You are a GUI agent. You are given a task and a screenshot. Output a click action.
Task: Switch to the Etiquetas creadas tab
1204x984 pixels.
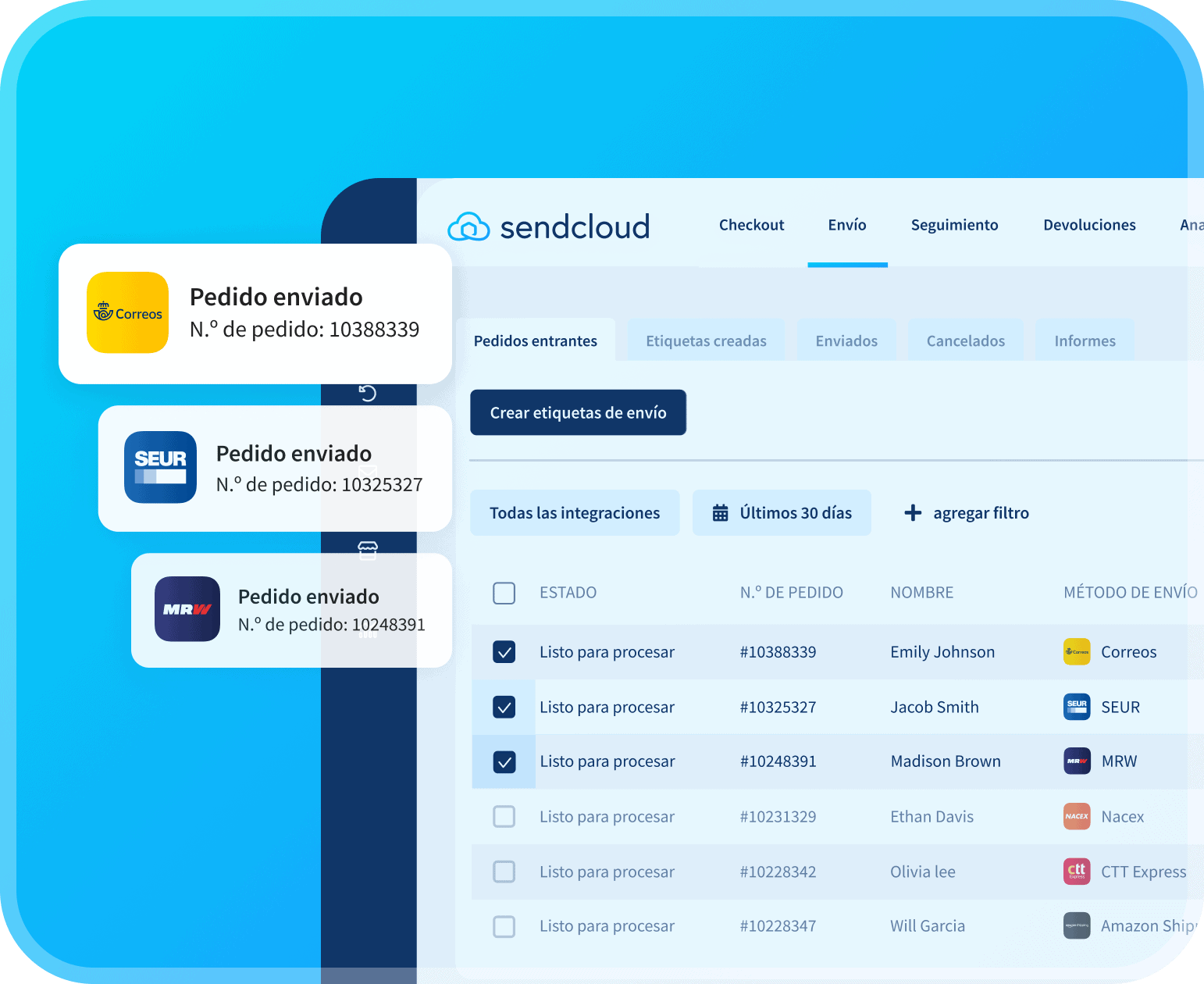706,340
